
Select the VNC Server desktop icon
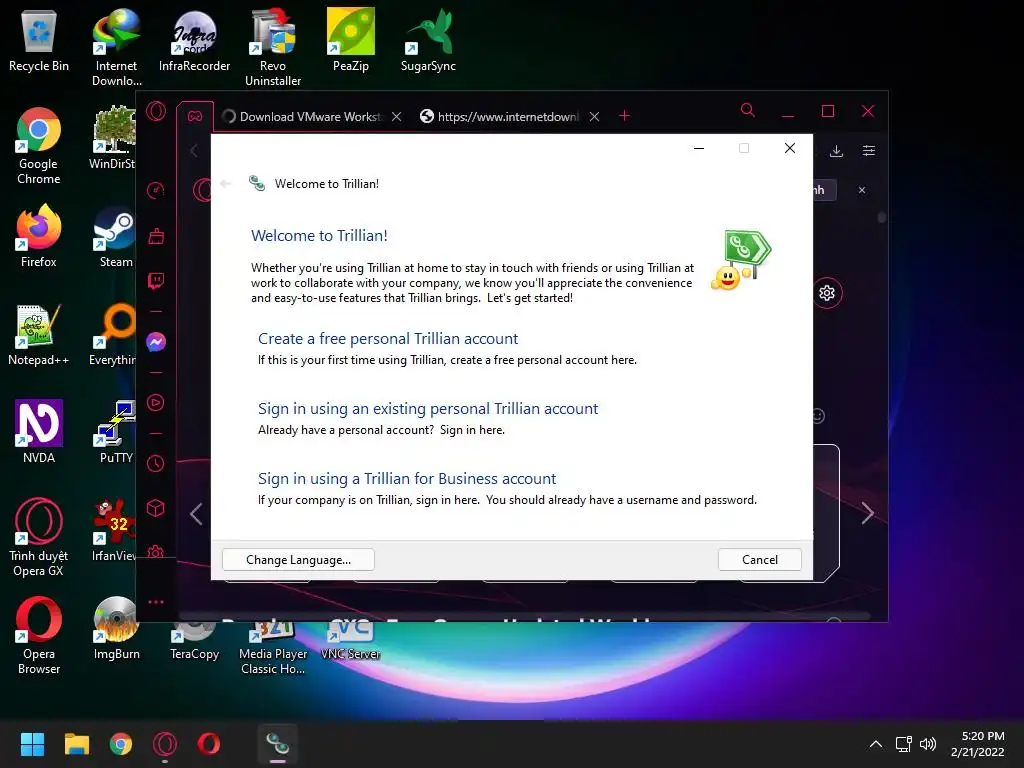tap(351, 643)
